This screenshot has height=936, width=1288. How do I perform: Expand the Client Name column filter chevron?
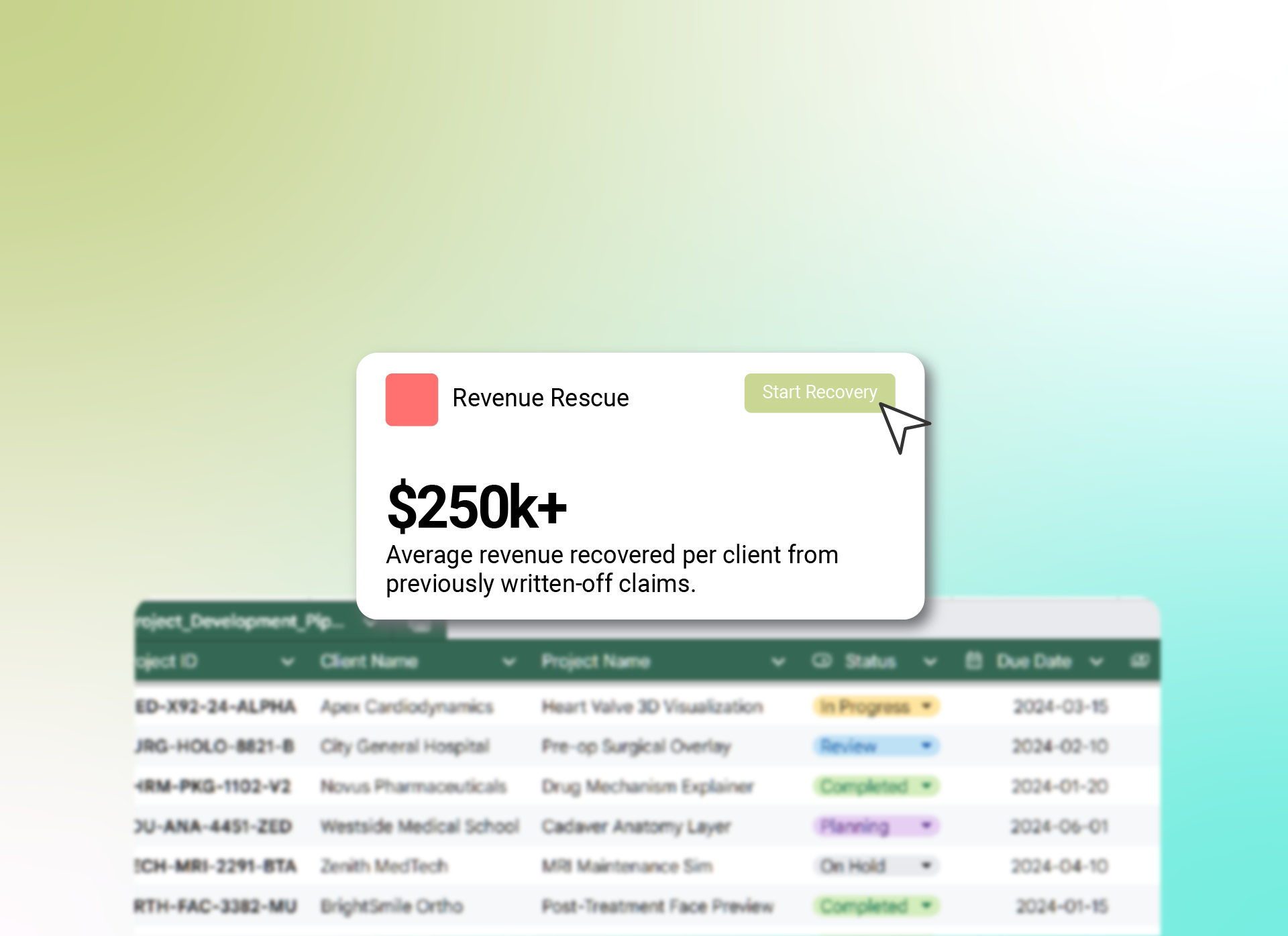[x=509, y=662]
